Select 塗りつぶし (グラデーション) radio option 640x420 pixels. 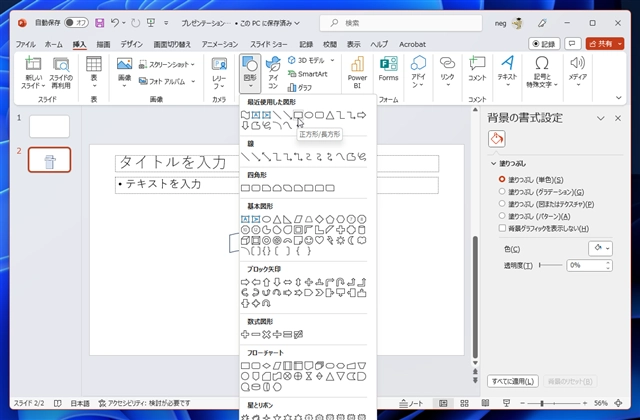tap(502, 191)
